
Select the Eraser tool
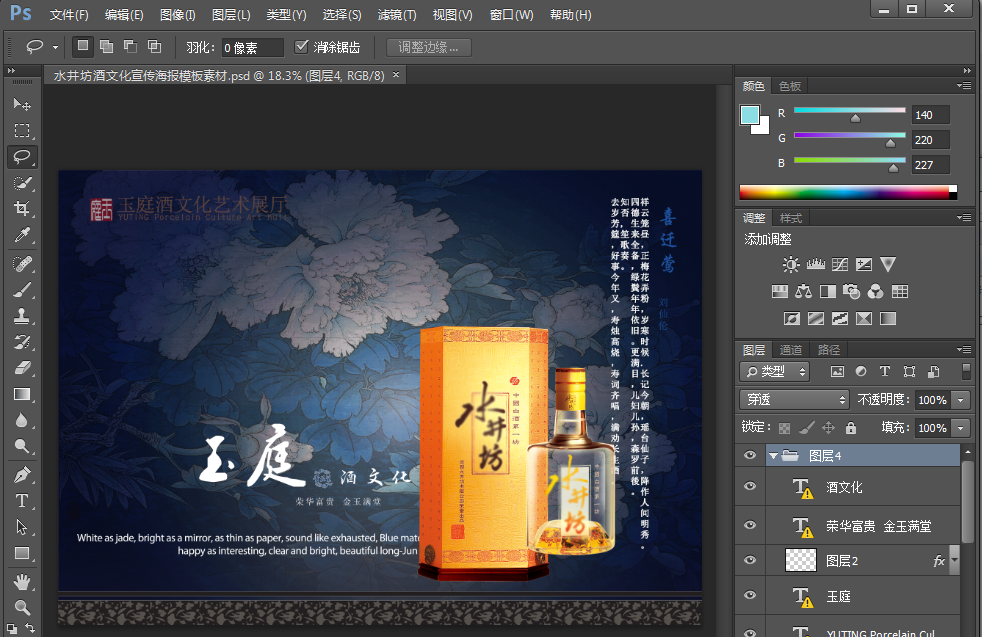point(22,368)
